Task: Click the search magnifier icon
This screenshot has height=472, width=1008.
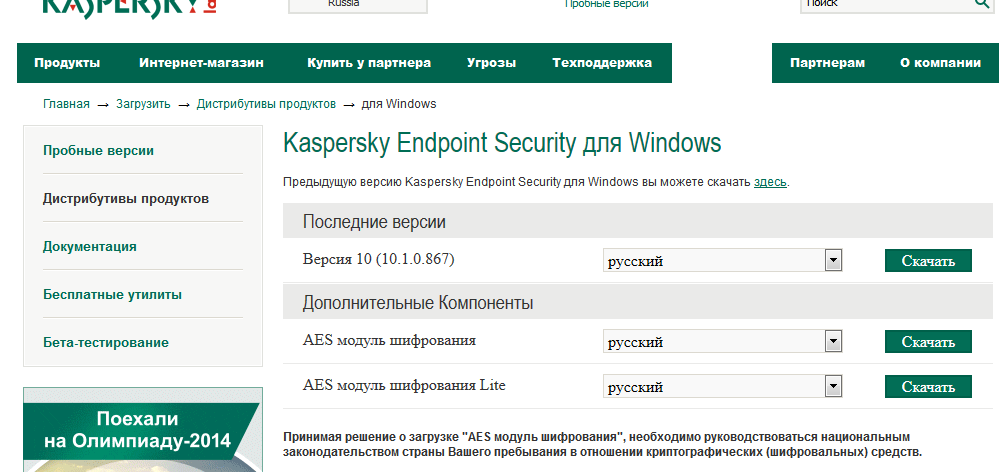Action: (983, 4)
